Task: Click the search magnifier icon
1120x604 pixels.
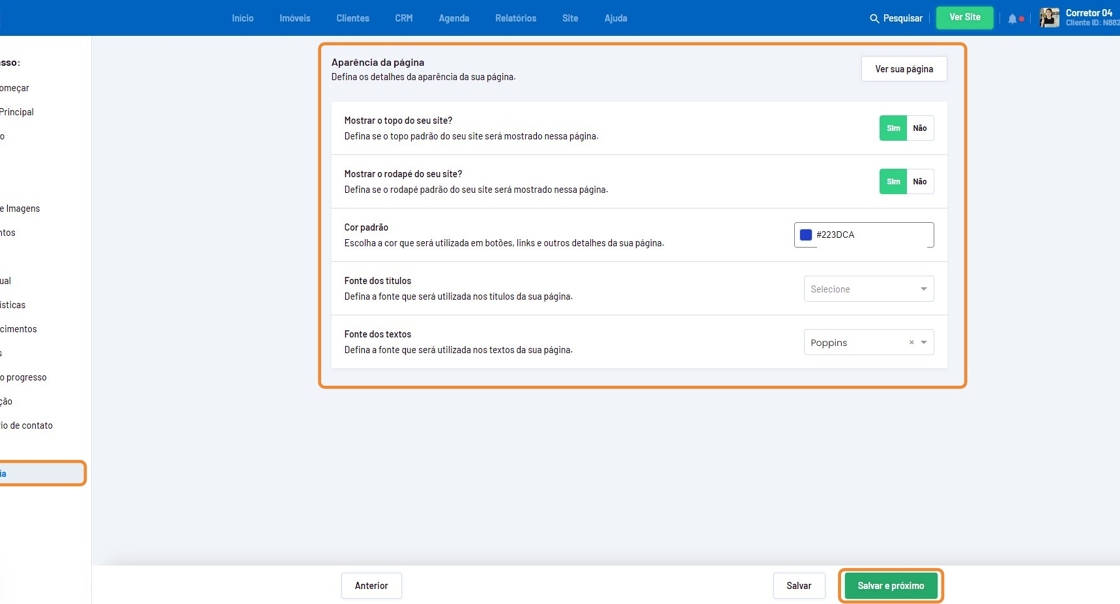Action: pos(874,18)
